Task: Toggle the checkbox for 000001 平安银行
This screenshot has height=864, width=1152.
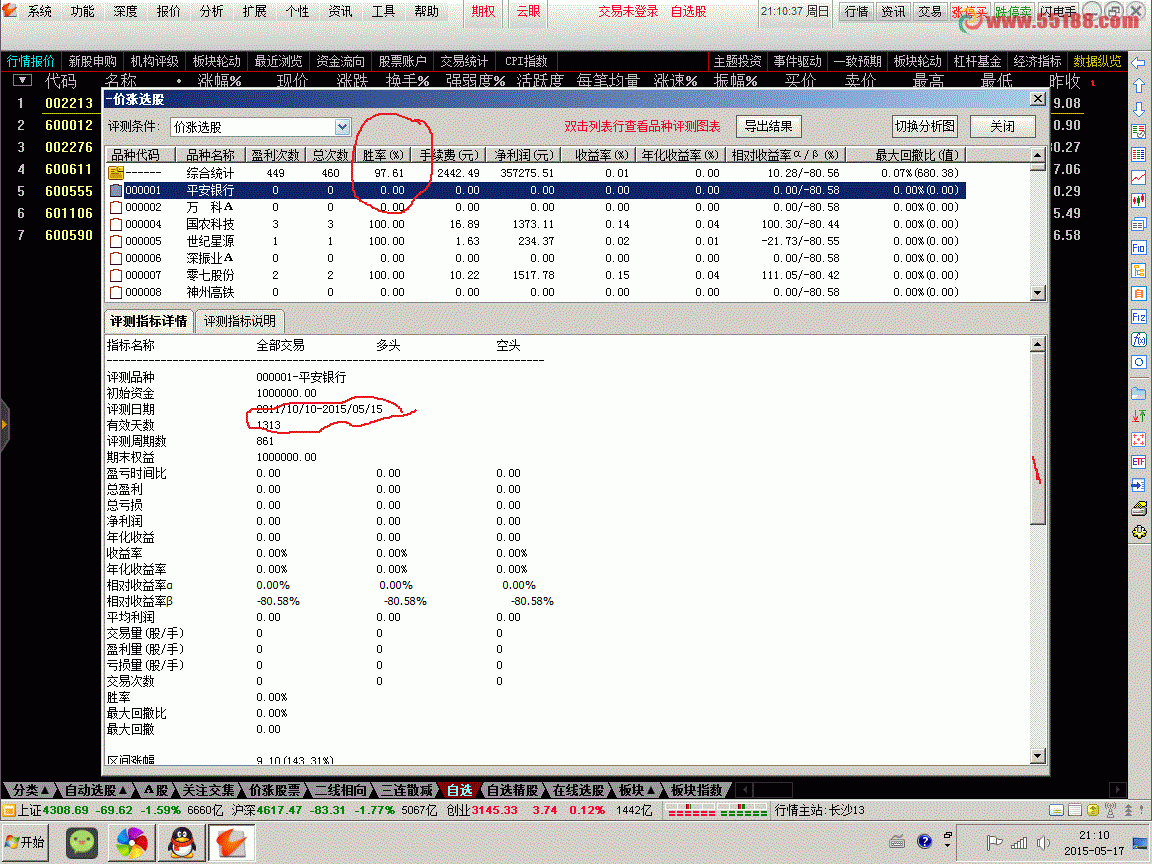Action: click(115, 190)
